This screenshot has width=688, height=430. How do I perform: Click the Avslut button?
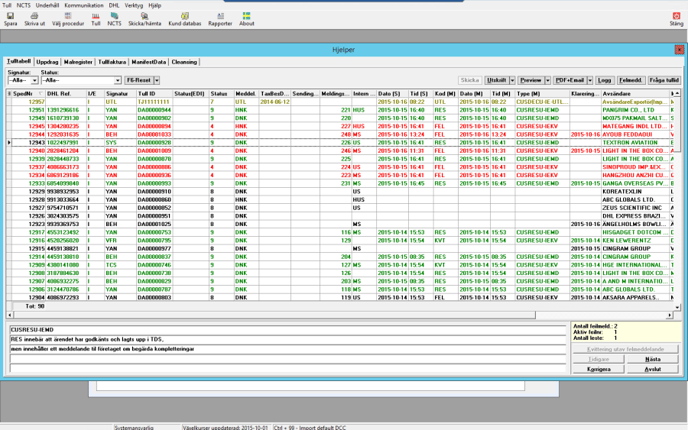point(652,369)
